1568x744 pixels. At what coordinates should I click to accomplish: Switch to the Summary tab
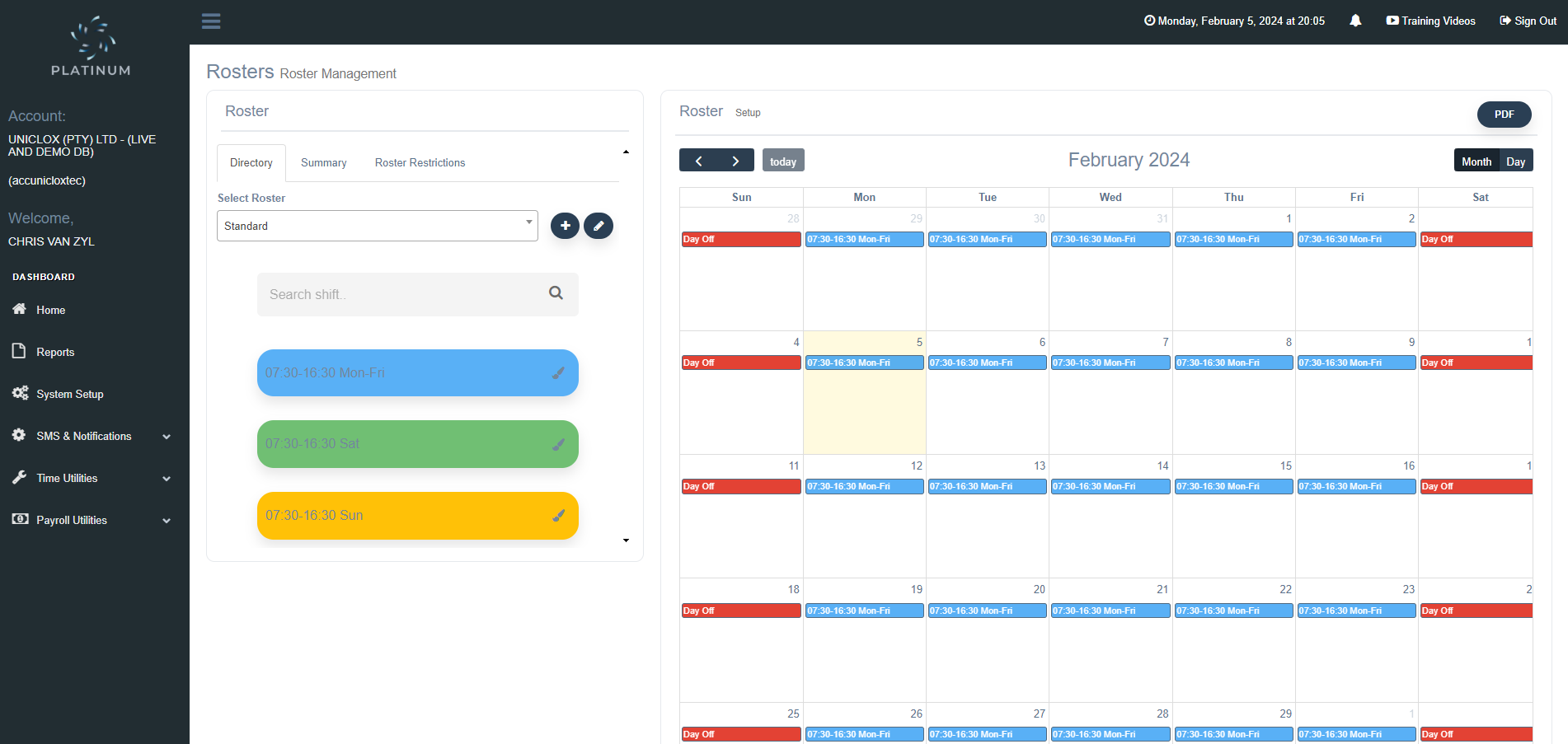(323, 162)
